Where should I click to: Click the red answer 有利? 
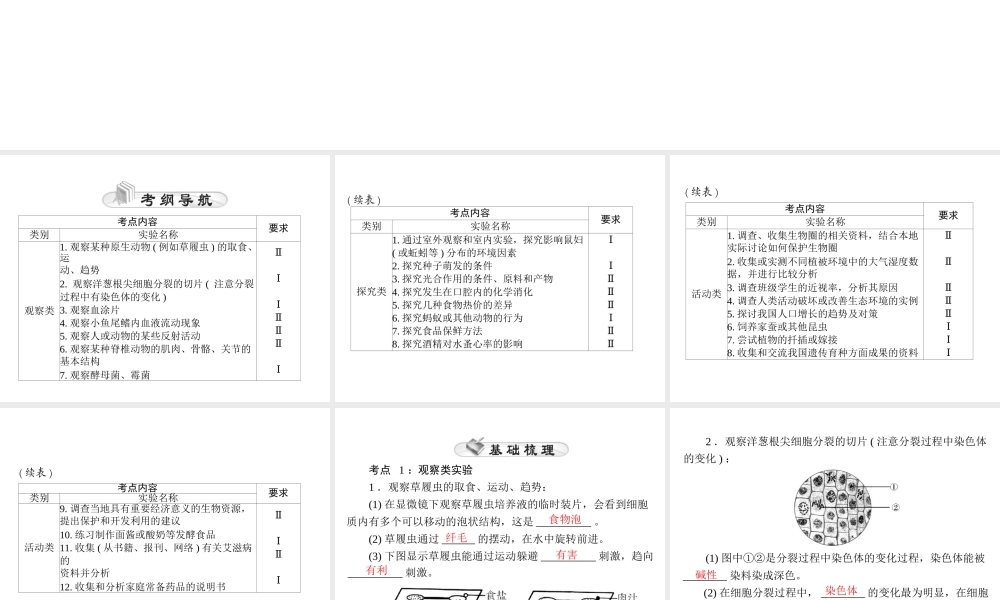pyautogui.click(x=376, y=570)
